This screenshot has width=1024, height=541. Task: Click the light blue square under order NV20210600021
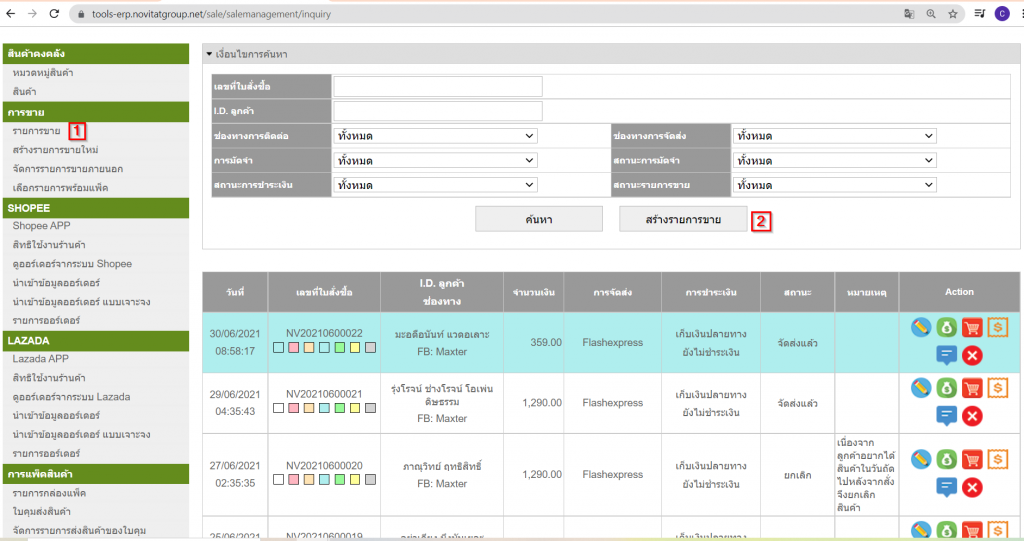pyautogui.click(x=324, y=408)
